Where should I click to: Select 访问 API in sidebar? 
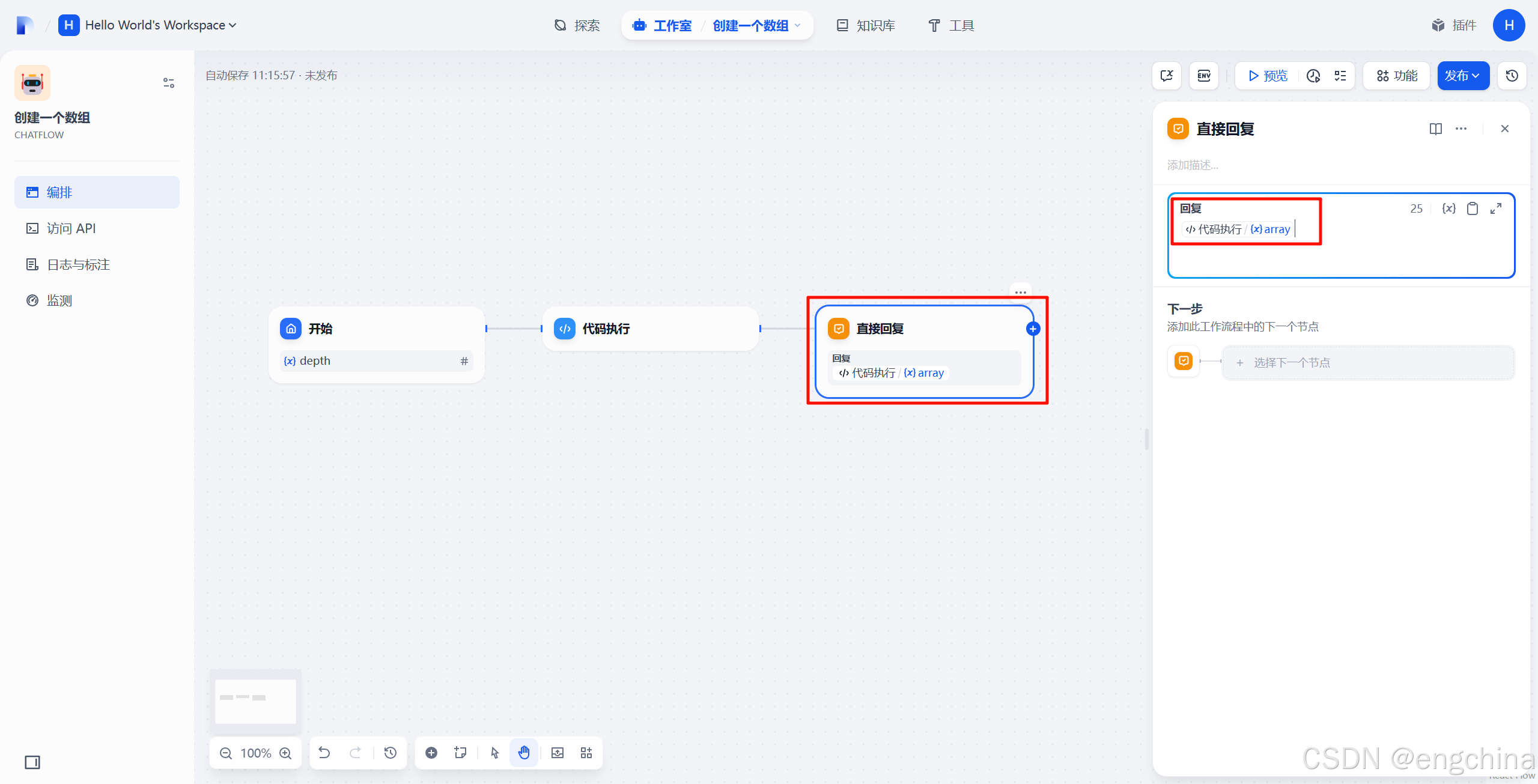pyautogui.click(x=71, y=228)
